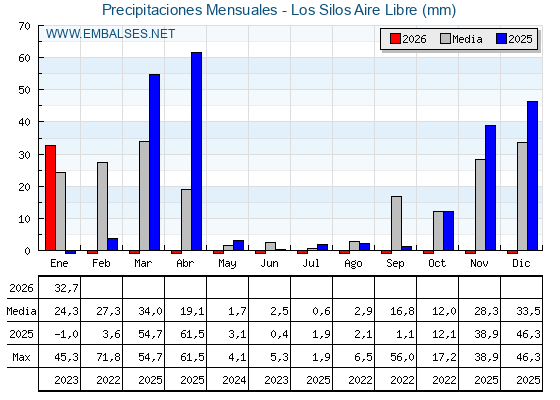Screen dimensions: 560x400
Task: Click the Max row header in table
Action: 21,357
